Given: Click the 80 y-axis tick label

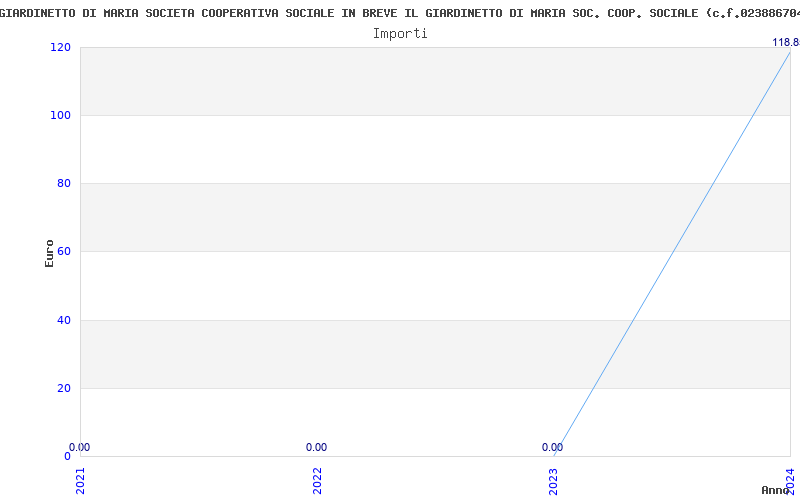Looking at the screenshot, I should (64, 183).
